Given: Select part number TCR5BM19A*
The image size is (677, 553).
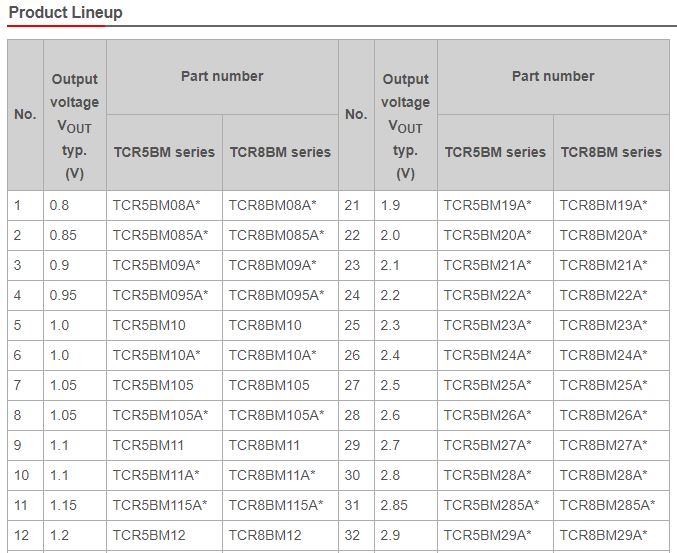Looking at the screenshot, I should pyautogui.click(x=488, y=205).
